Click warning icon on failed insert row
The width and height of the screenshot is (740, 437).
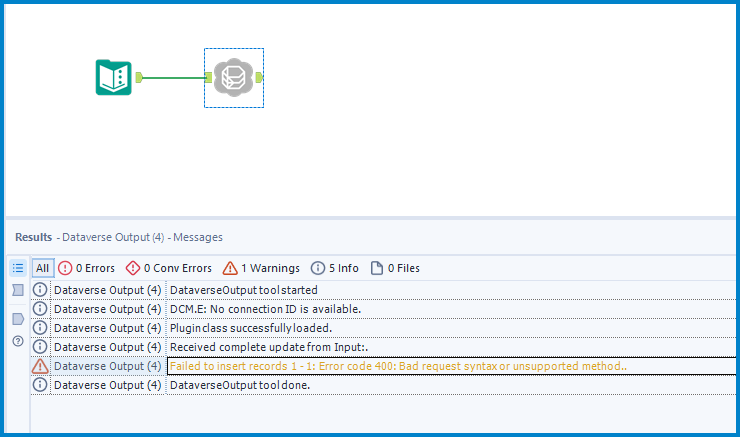(40, 366)
